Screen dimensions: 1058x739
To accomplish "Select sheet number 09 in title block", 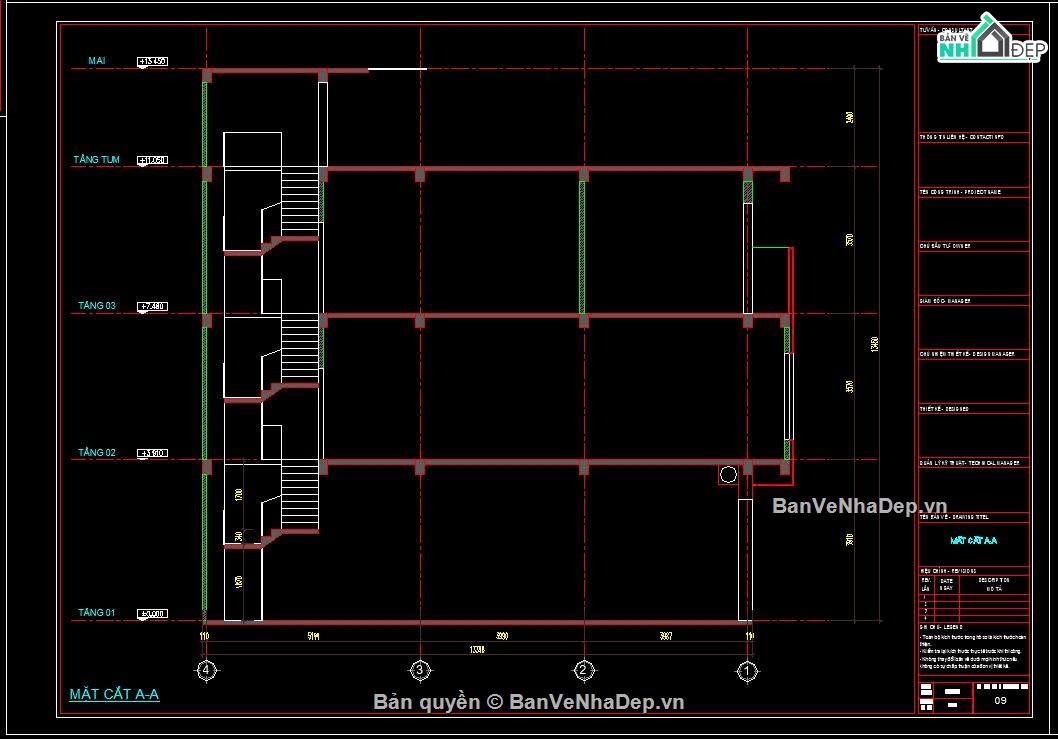I will (1001, 701).
